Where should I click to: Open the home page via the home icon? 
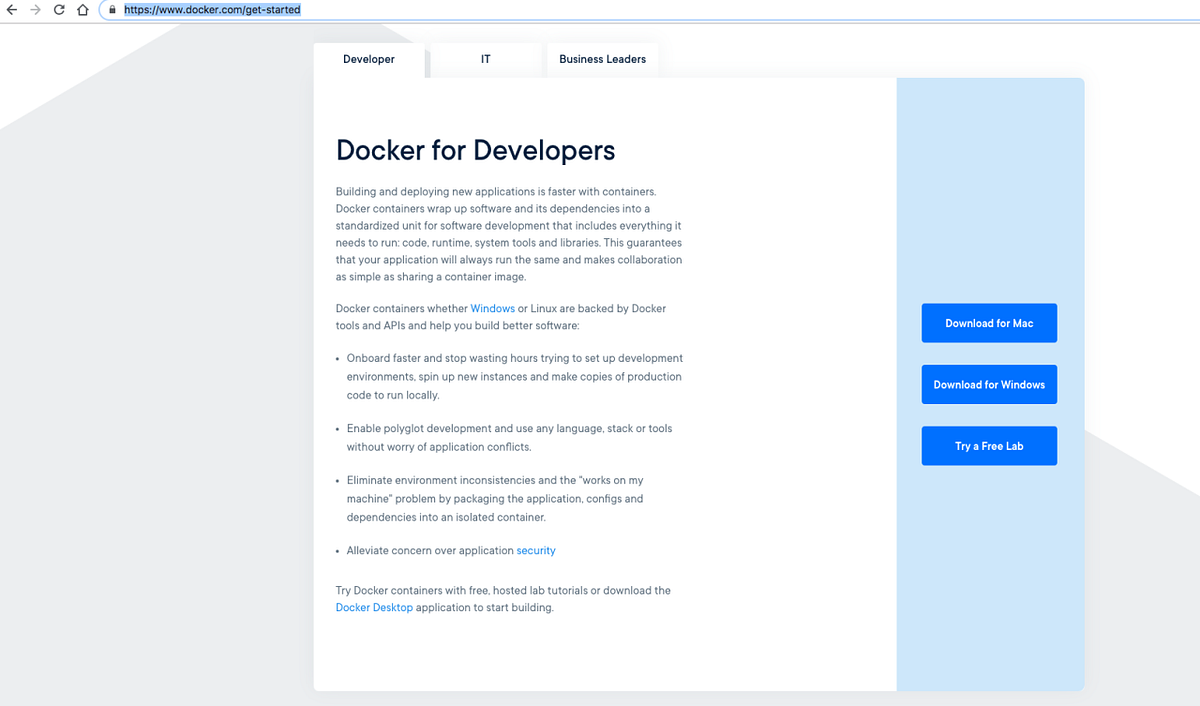tap(84, 10)
